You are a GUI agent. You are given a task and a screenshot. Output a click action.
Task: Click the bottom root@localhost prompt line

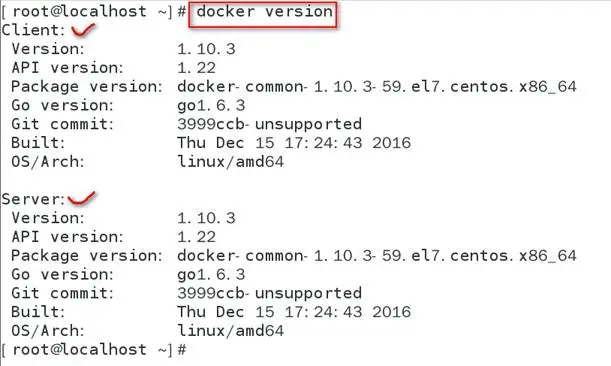point(94,350)
